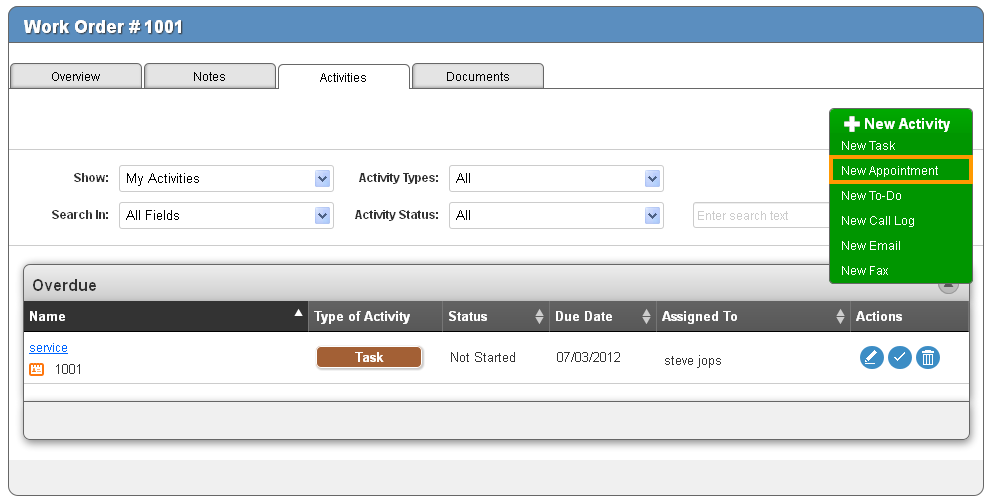Sort by the Due Date column header
993x500 pixels.
point(584,317)
